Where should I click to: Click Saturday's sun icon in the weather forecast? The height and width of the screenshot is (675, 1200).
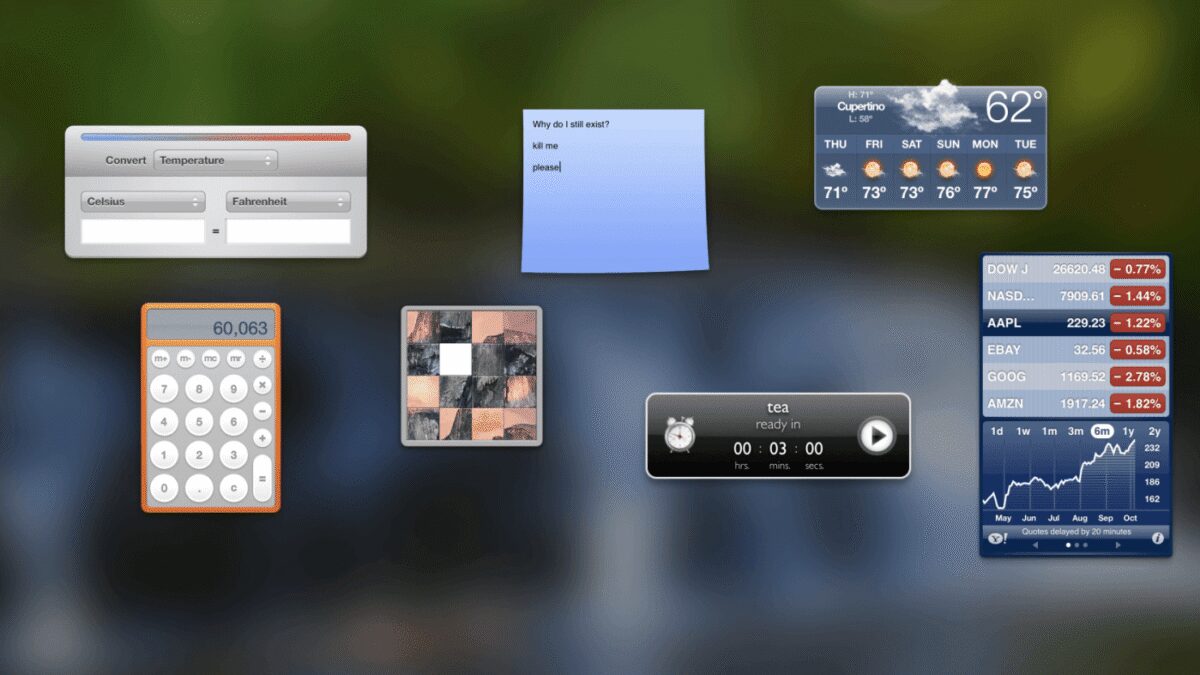point(911,172)
